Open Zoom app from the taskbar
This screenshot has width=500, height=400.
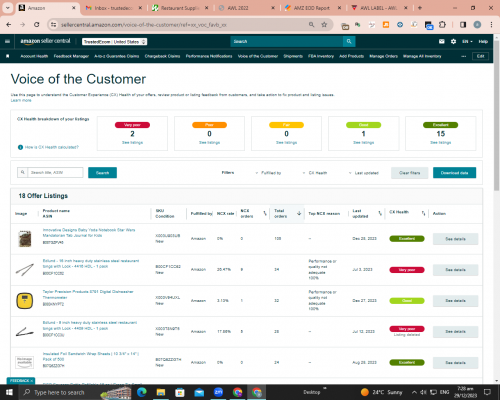218,392
